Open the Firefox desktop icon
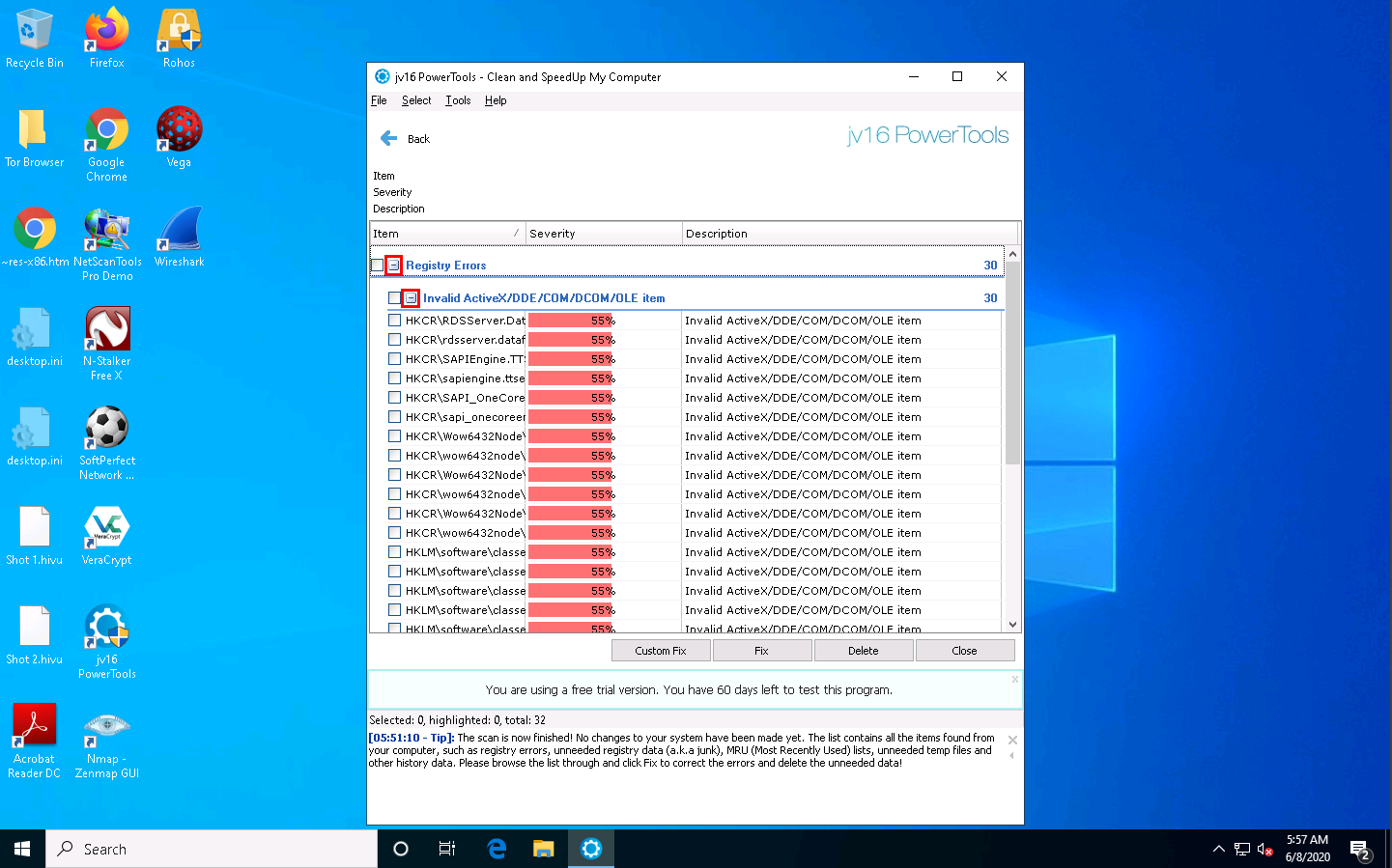Screen dimensions: 1392x868 click(x=107, y=40)
